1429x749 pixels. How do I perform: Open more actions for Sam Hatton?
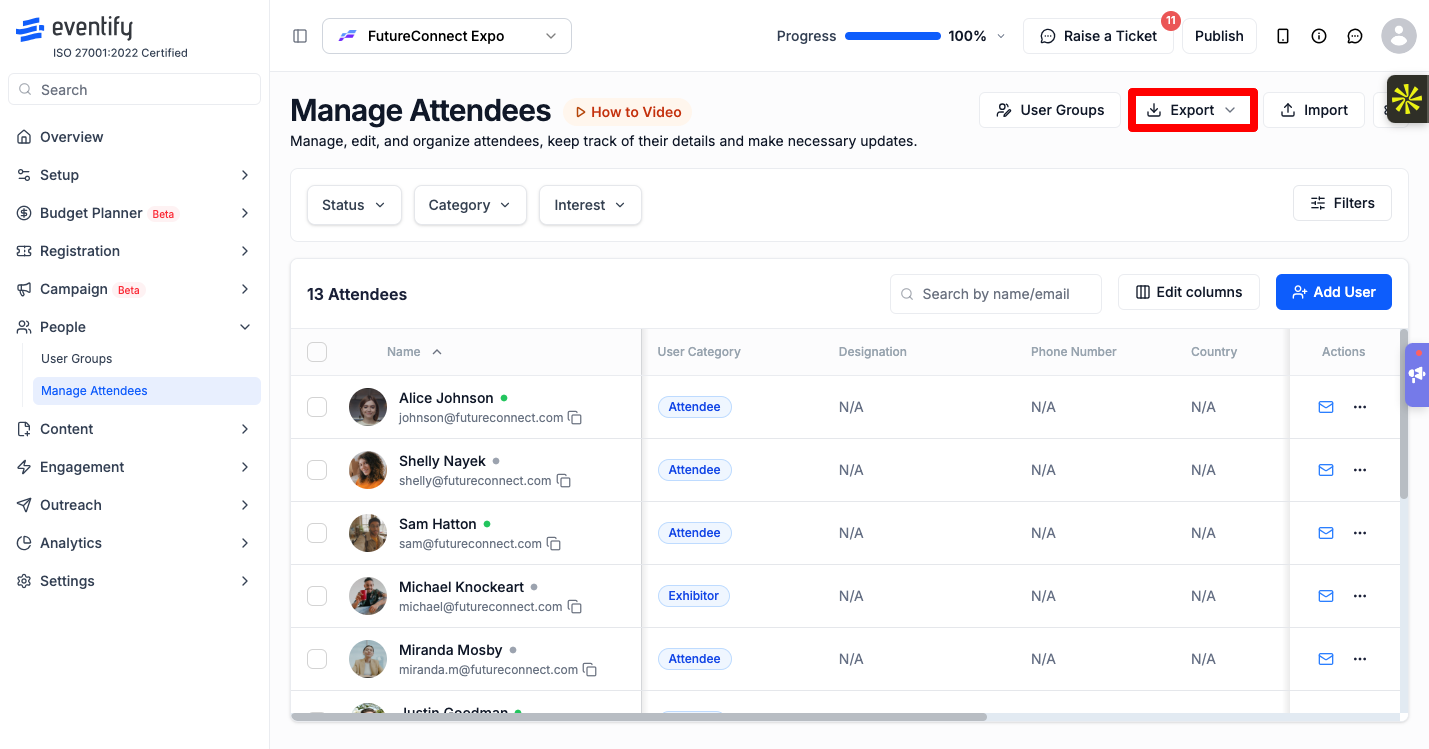[x=1360, y=533]
